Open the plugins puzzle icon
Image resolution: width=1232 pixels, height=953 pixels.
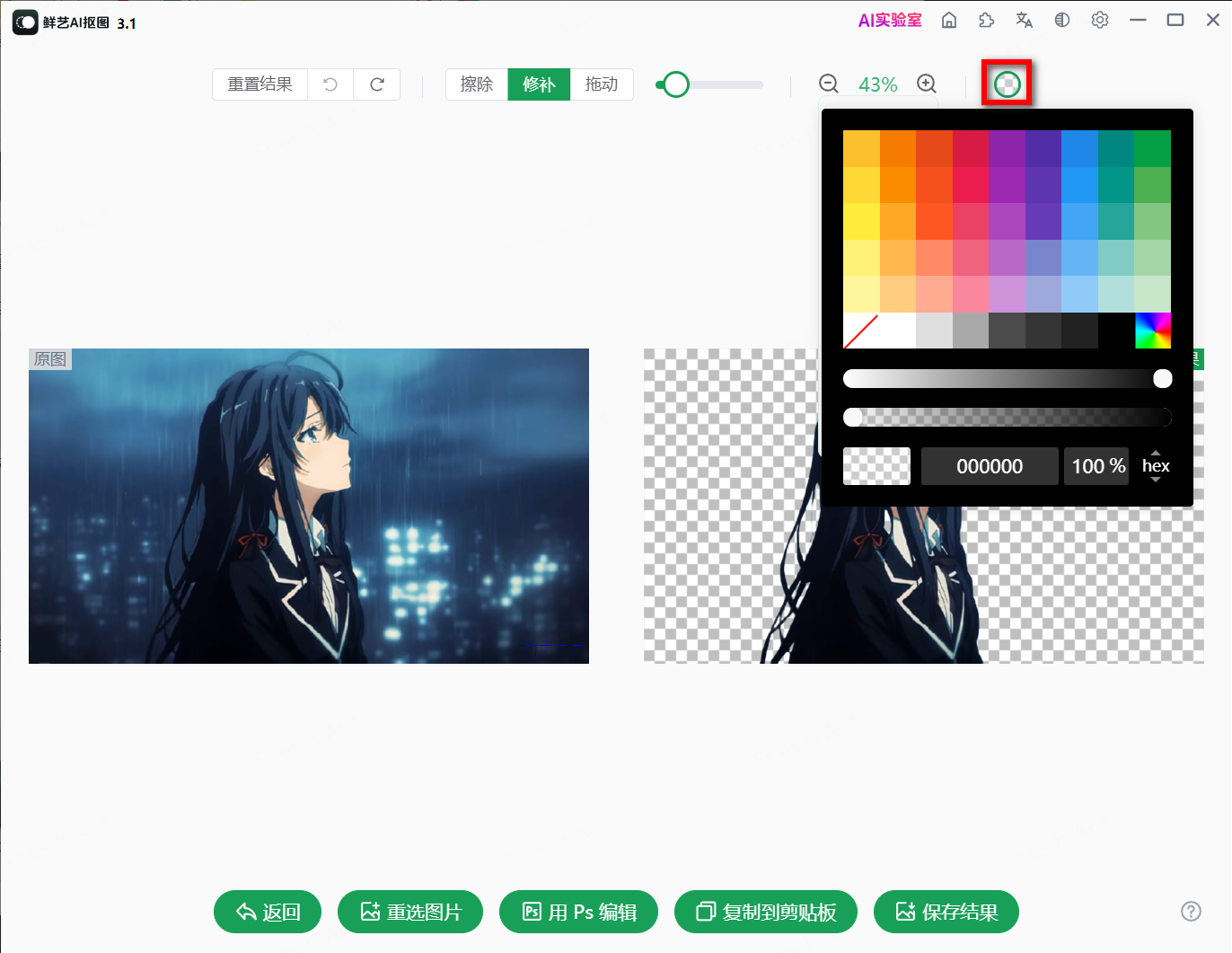tap(986, 21)
